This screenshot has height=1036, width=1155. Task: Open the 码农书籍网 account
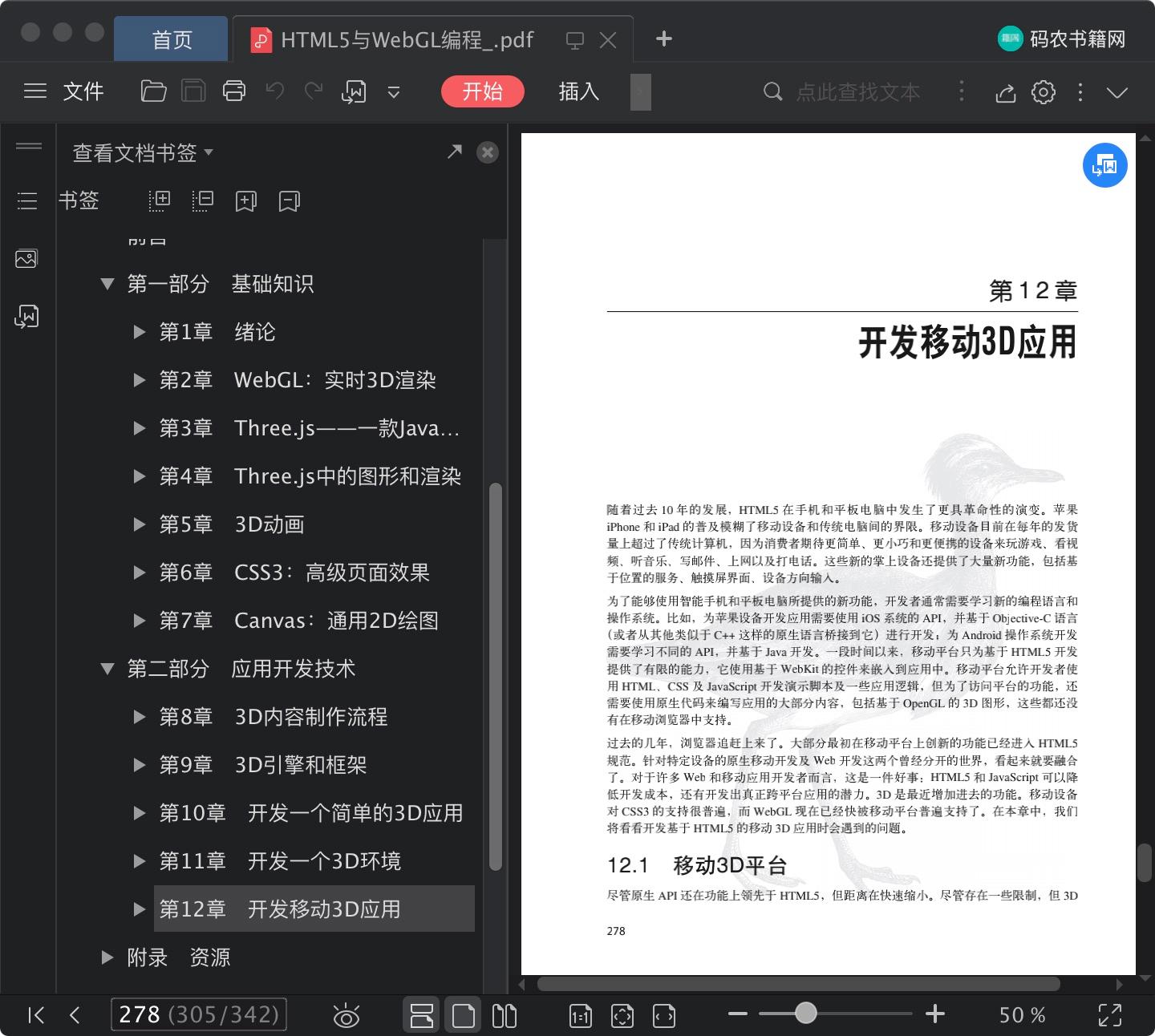(1061, 38)
